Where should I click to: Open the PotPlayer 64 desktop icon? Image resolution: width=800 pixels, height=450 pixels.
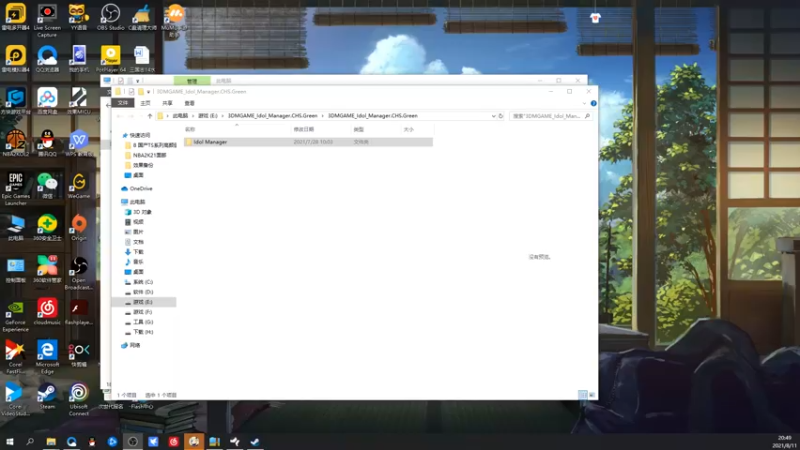tap(110, 59)
